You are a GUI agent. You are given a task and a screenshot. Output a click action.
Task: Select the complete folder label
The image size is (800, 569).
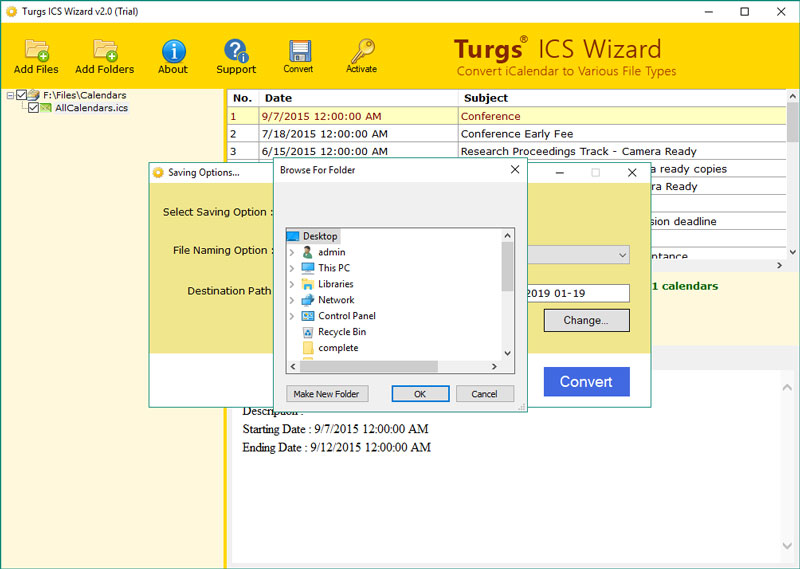pyautogui.click(x=338, y=348)
